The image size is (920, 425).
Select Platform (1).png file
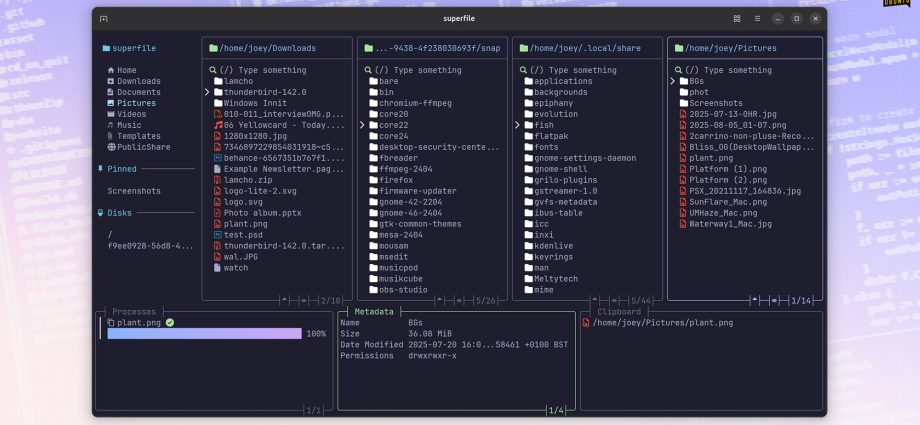point(723,169)
